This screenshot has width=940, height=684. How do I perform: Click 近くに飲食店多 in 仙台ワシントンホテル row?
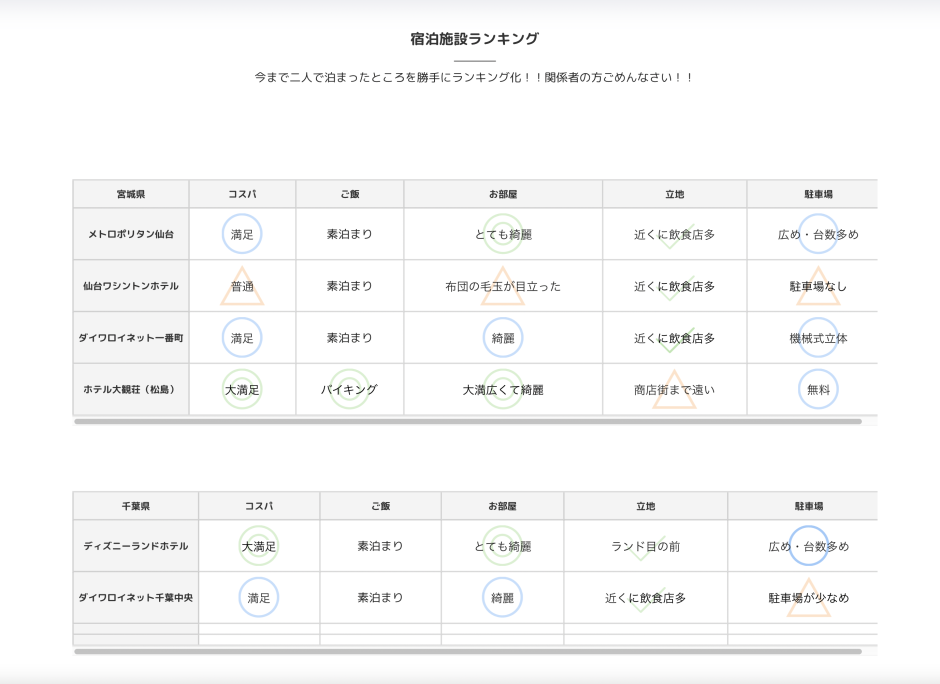[674, 286]
